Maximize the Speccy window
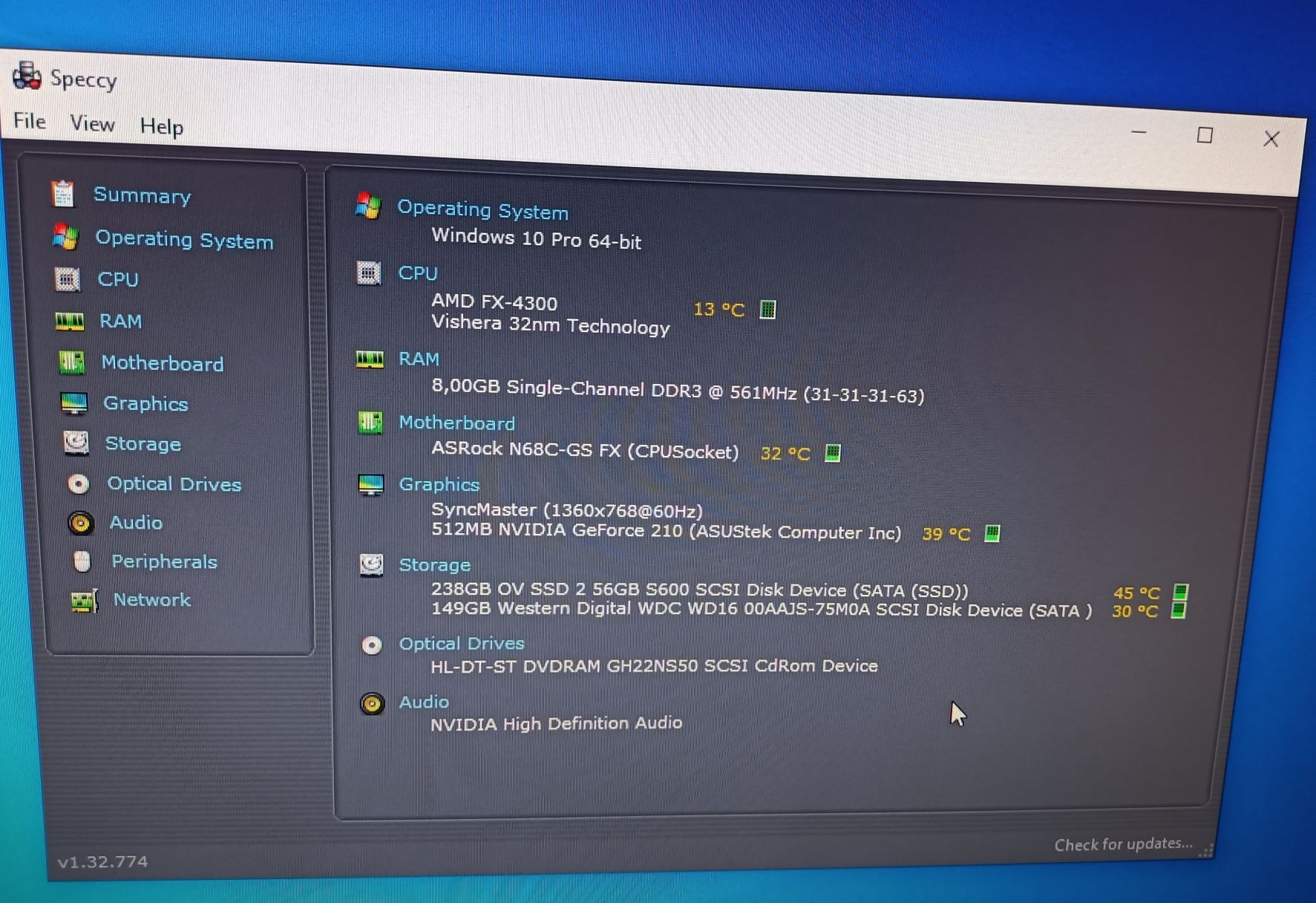The height and width of the screenshot is (903, 1316). pyautogui.click(x=1205, y=135)
